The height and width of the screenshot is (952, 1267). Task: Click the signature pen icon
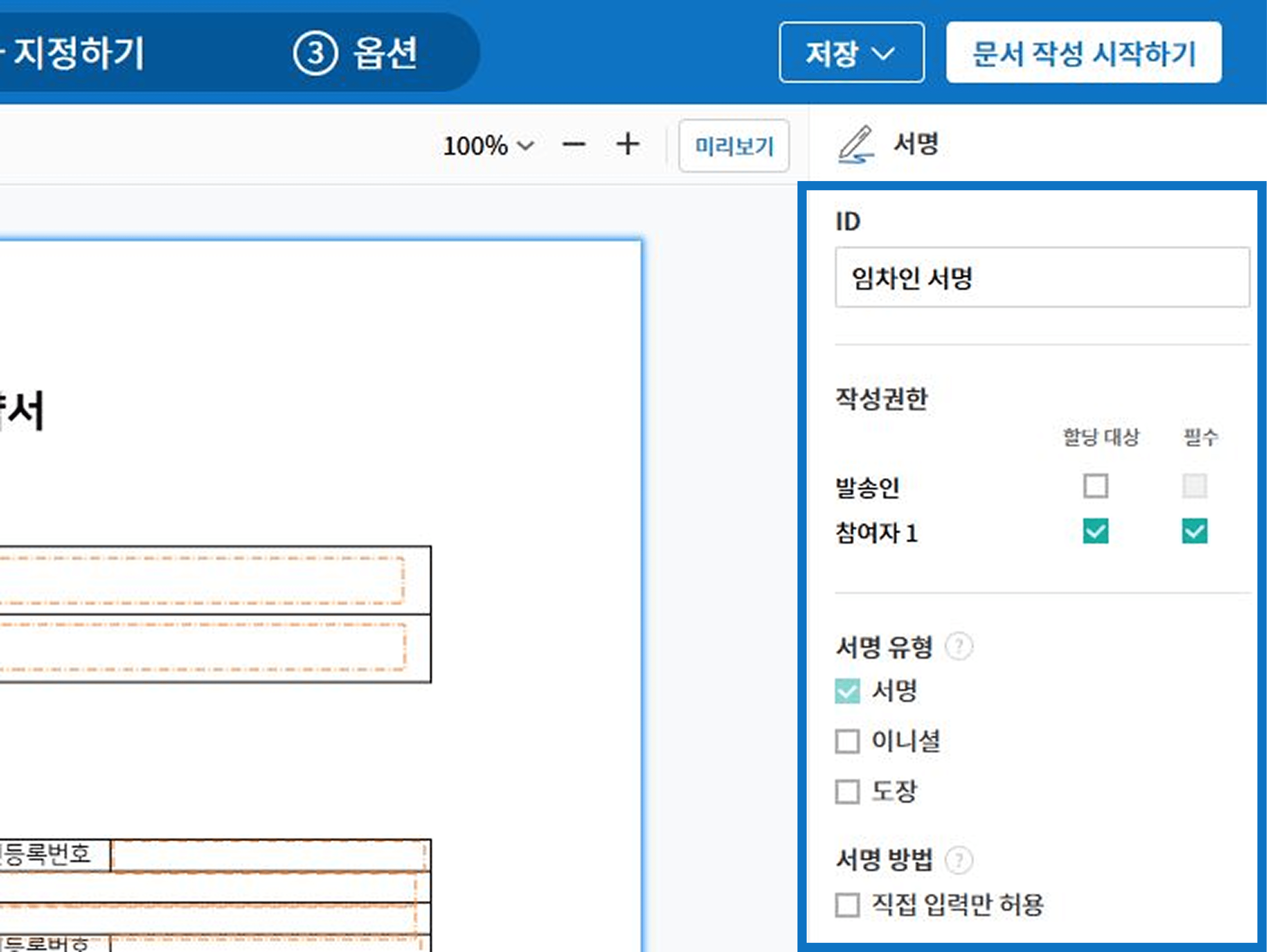[856, 144]
